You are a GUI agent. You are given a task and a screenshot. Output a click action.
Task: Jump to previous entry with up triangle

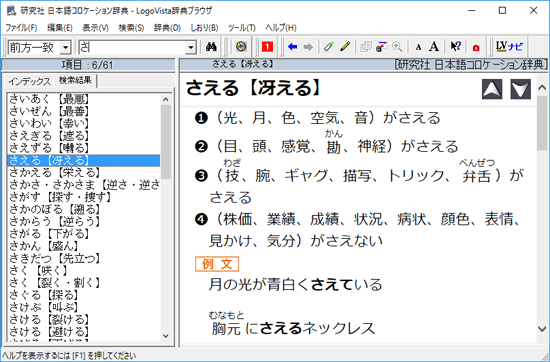coord(492,89)
